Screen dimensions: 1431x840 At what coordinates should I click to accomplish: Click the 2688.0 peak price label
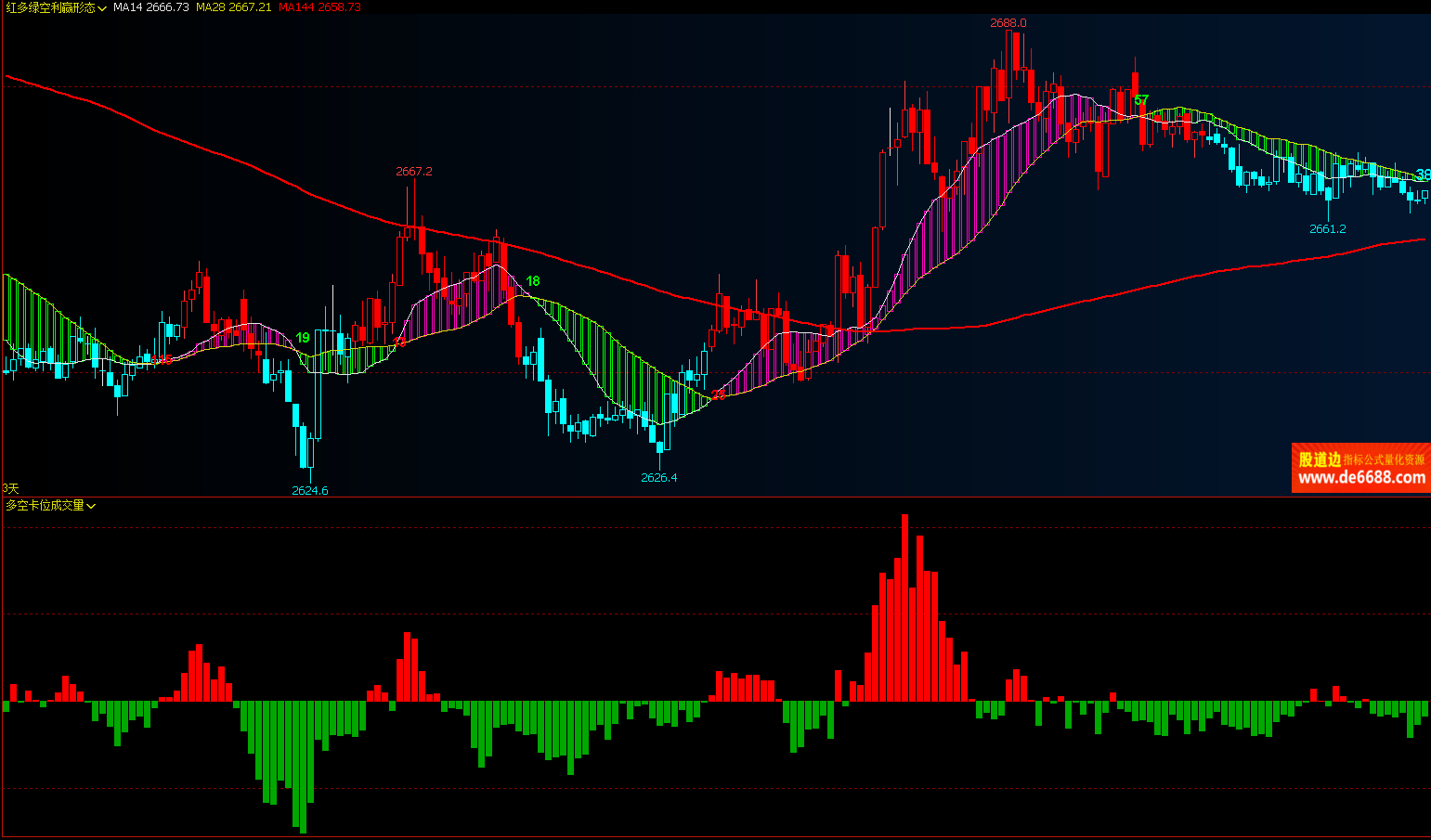click(x=1008, y=23)
